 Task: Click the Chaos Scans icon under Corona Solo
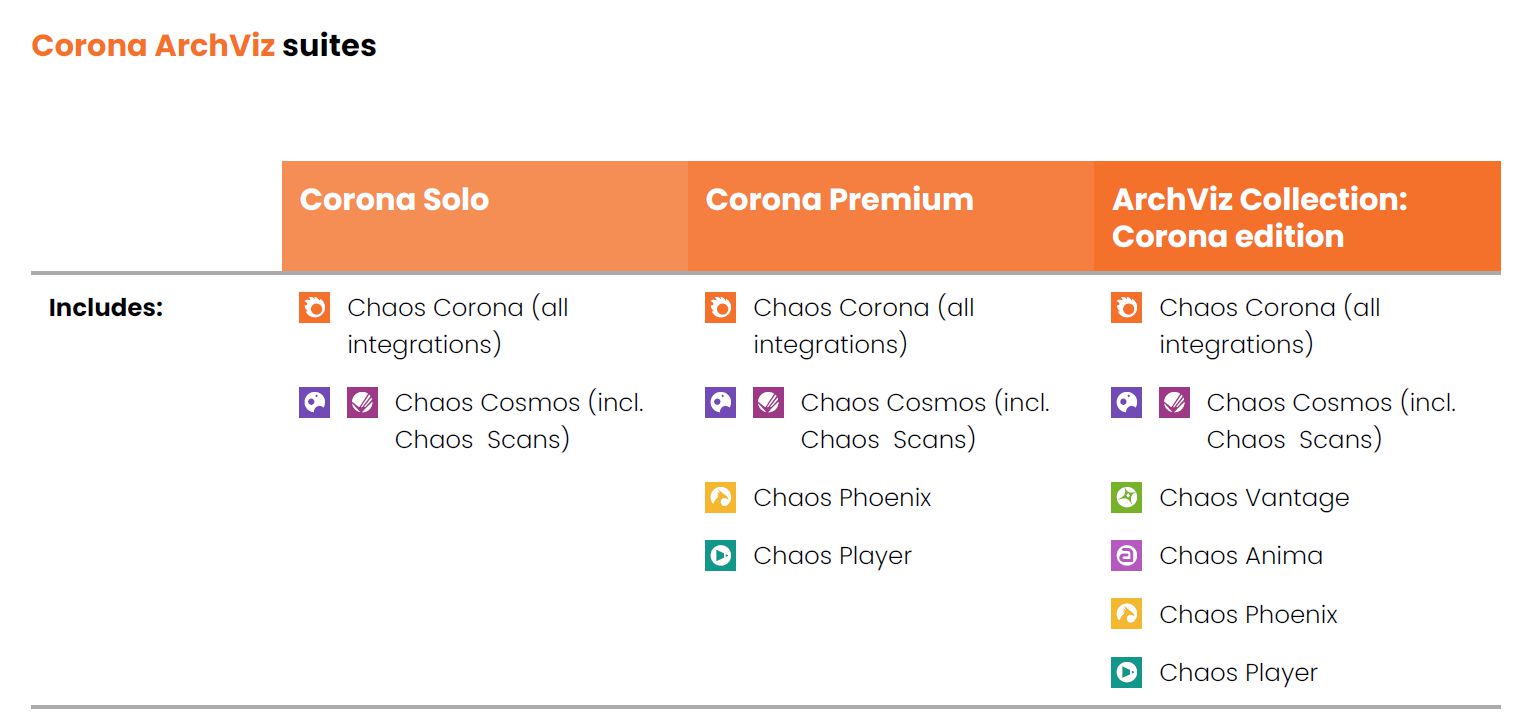[362, 403]
